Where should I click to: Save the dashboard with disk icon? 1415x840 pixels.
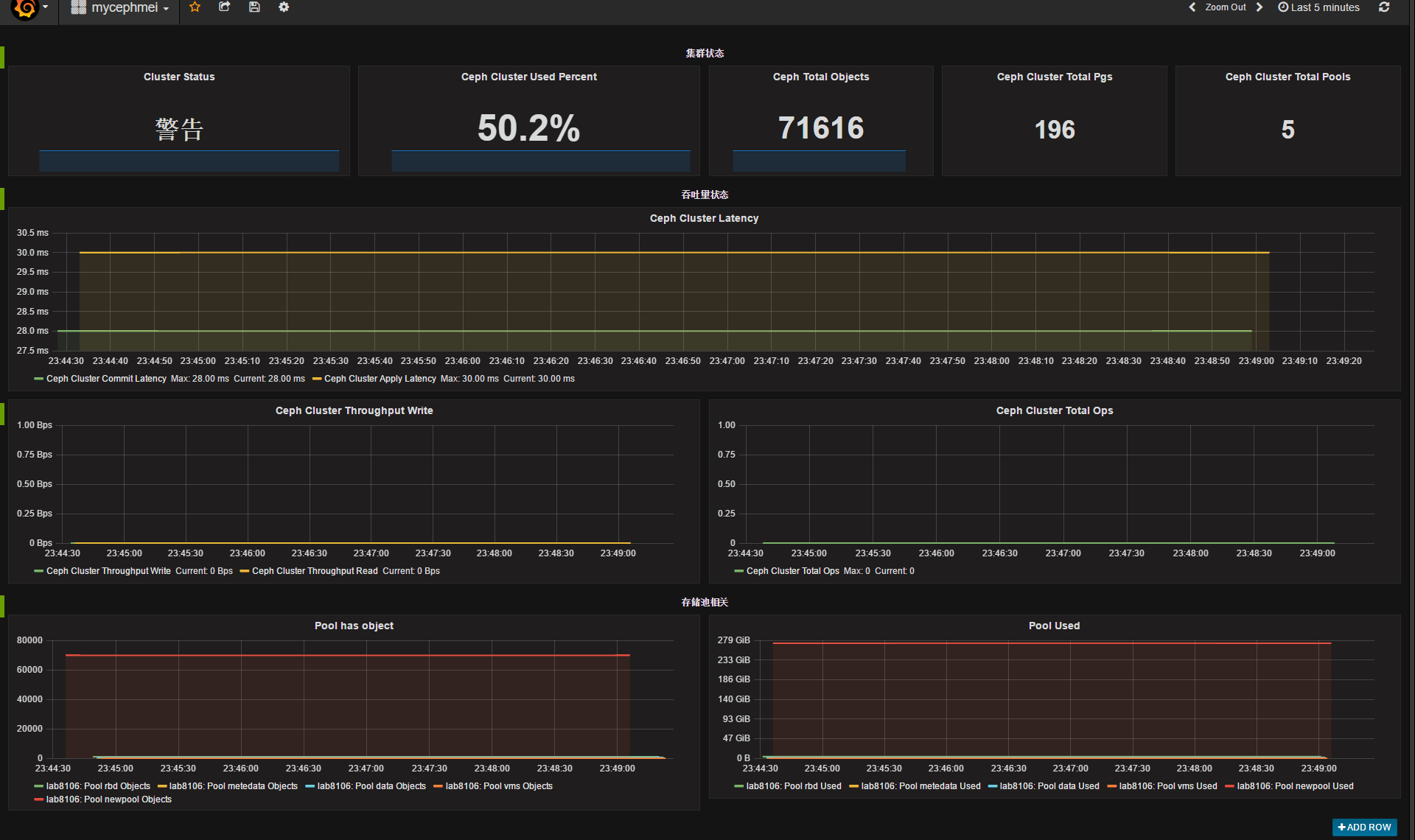pyautogui.click(x=254, y=7)
